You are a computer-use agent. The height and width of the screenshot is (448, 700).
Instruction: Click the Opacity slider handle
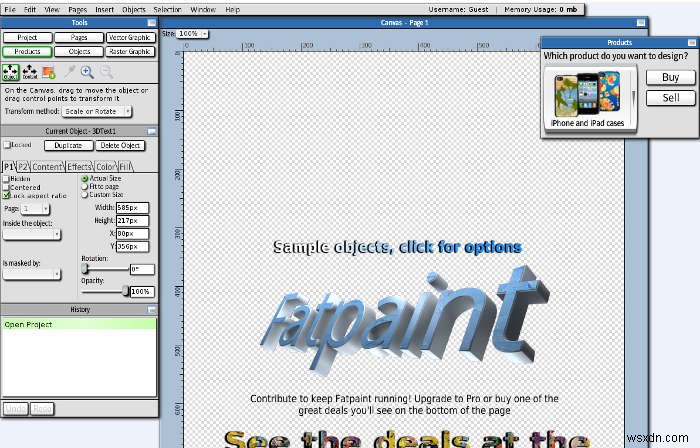125,291
